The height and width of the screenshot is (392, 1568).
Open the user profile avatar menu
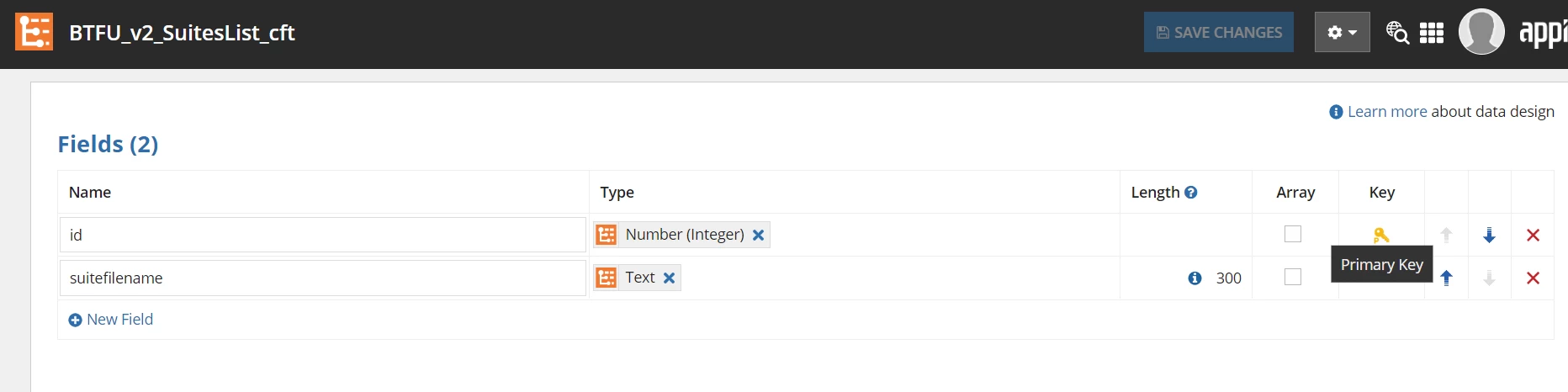tap(1481, 32)
